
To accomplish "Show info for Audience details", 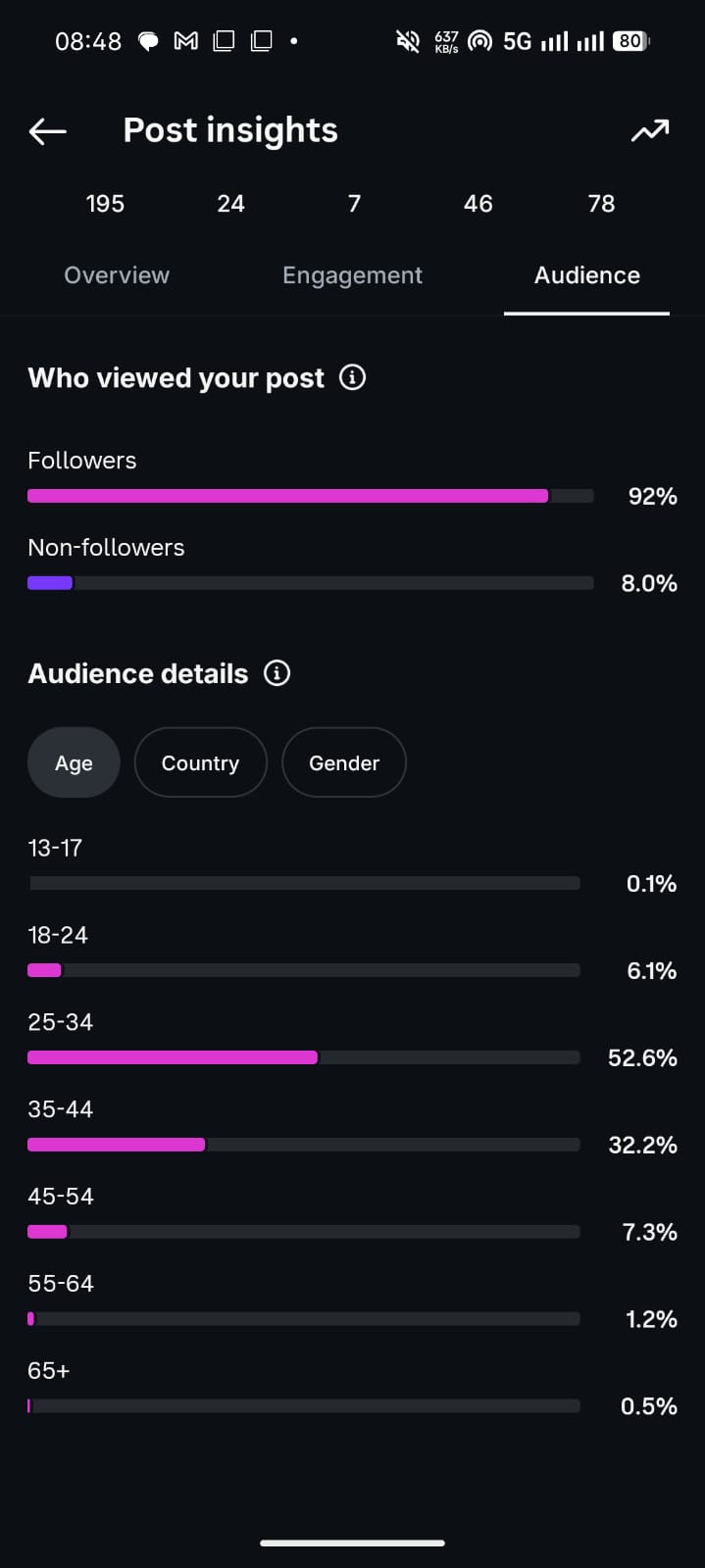I will click(x=277, y=673).
